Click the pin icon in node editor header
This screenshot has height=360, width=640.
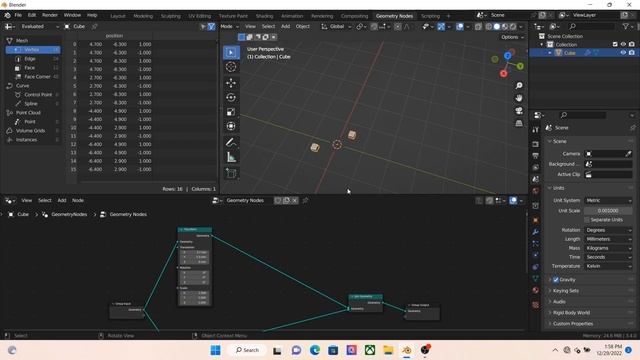pos(305,200)
